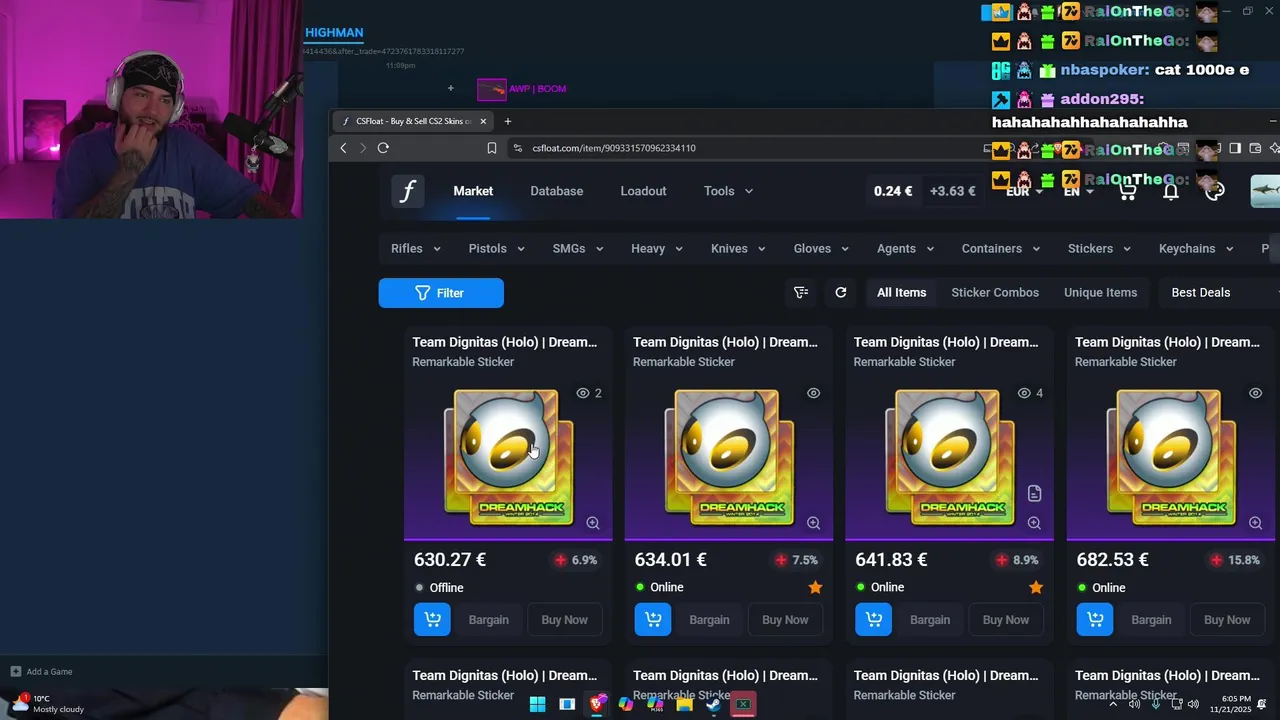
Task: Launch Steam from the taskbar
Action: [713, 705]
